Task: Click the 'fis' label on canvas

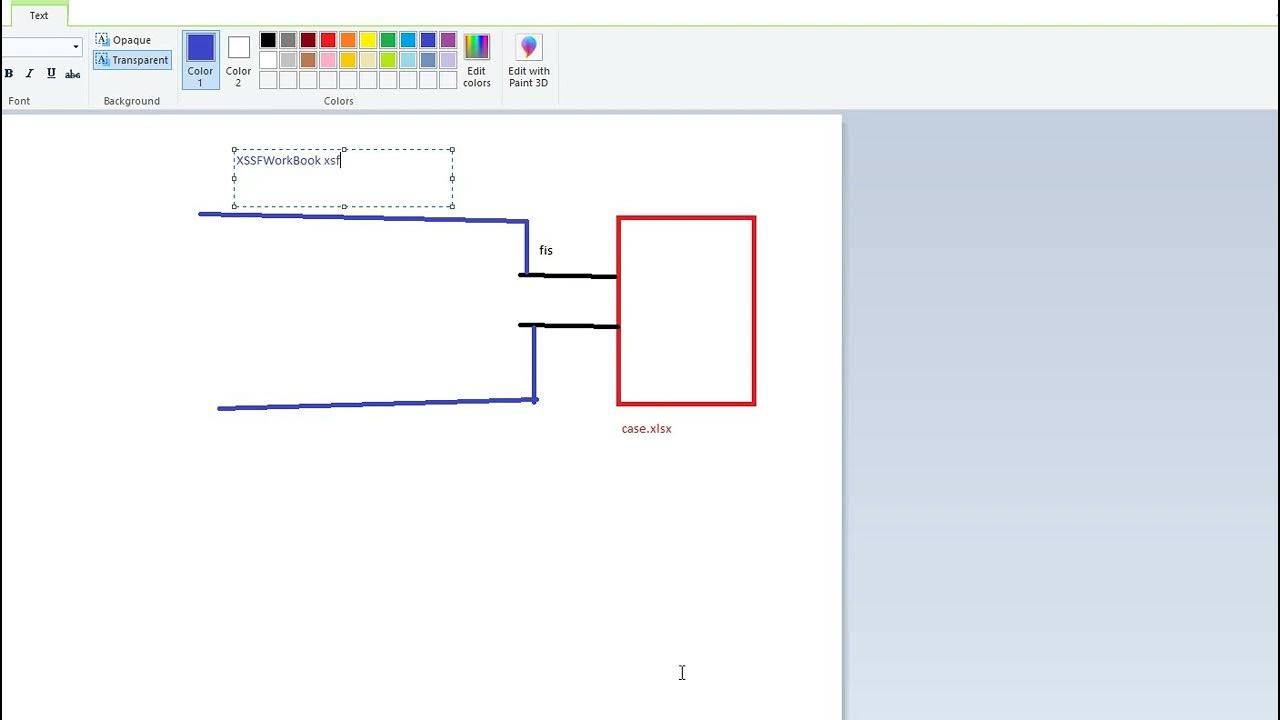Action: (x=546, y=250)
